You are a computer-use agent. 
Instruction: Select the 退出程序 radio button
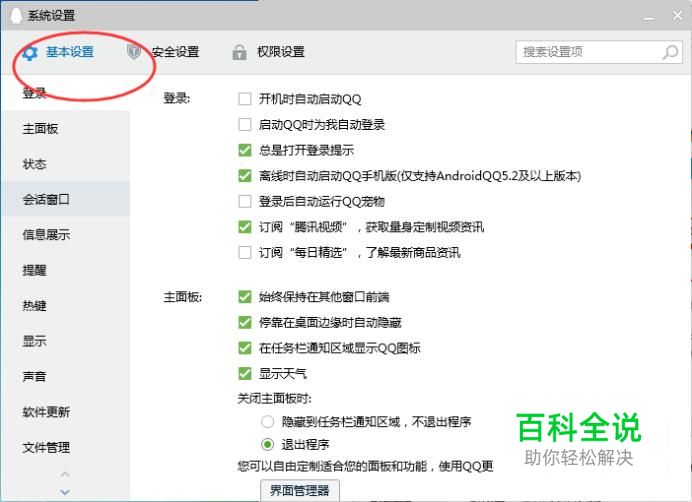click(x=267, y=444)
